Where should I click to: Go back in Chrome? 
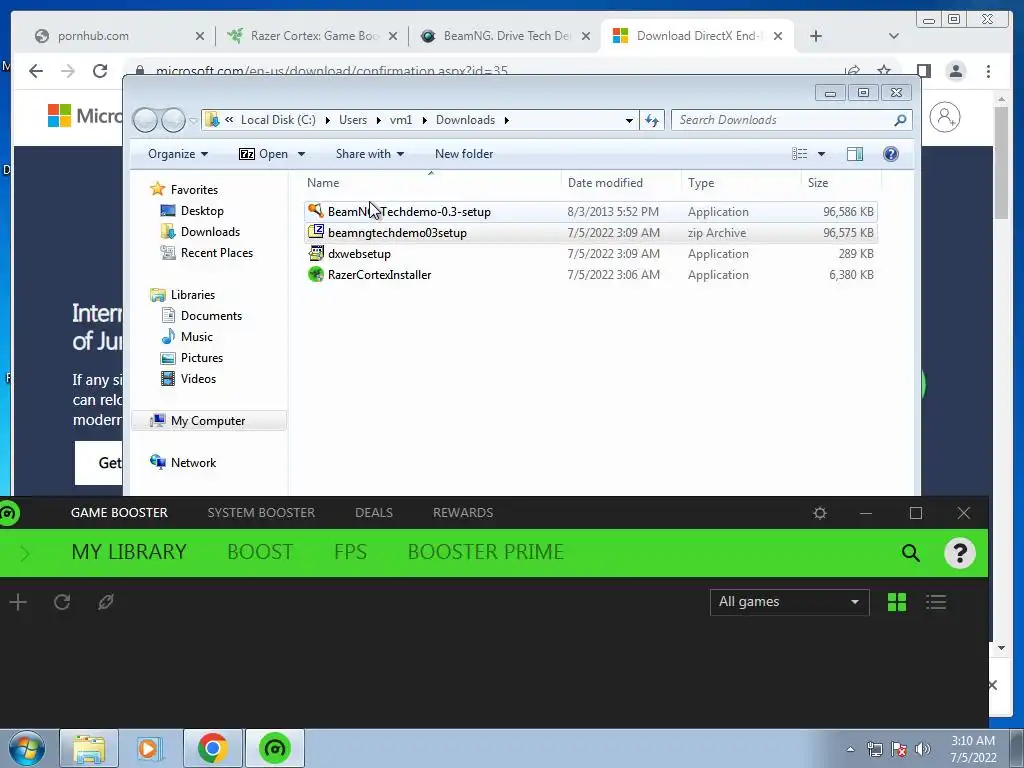click(x=36, y=71)
